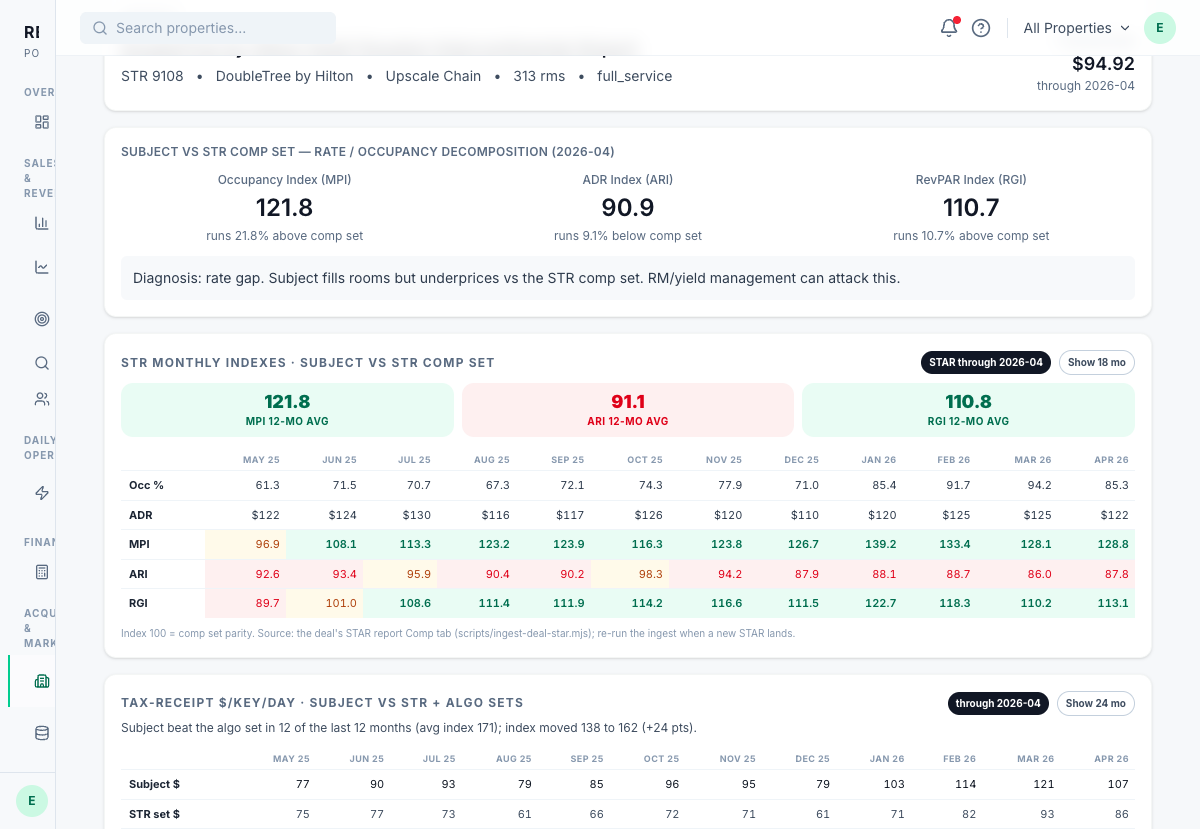Focus the Search properties field
Viewport: 1200px width, 829px height.
click(x=208, y=28)
